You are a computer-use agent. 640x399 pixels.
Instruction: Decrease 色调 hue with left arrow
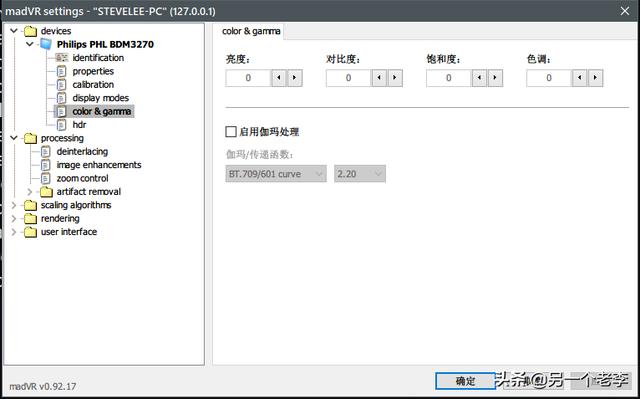[x=580, y=78]
